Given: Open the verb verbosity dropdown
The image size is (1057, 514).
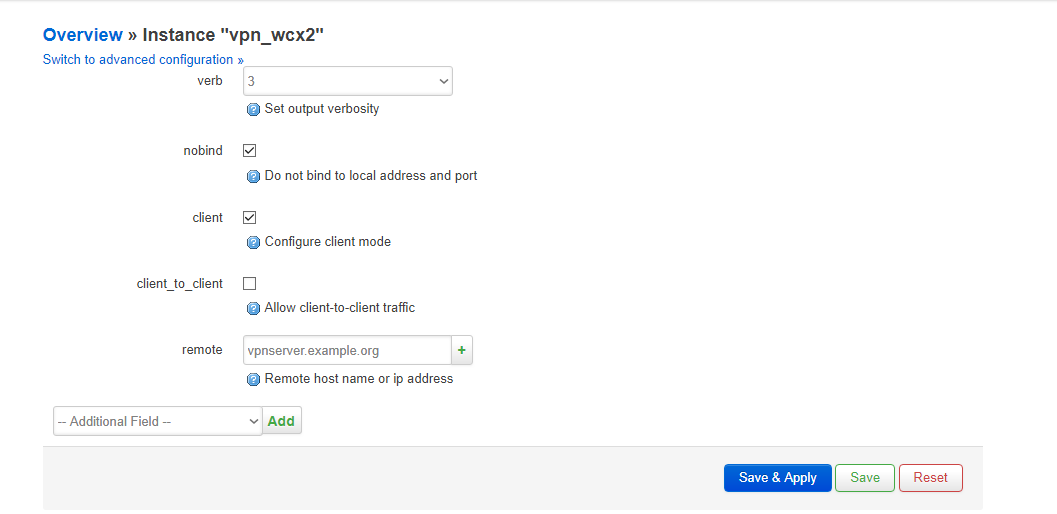Looking at the screenshot, I should [348, 81].
